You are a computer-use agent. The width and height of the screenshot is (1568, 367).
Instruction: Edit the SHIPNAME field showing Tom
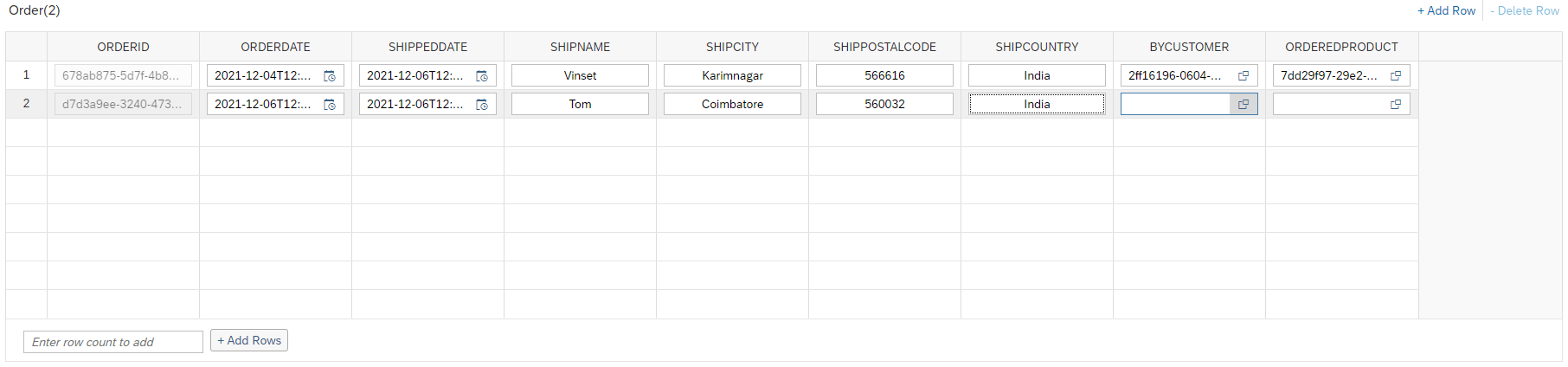(580, 105)
